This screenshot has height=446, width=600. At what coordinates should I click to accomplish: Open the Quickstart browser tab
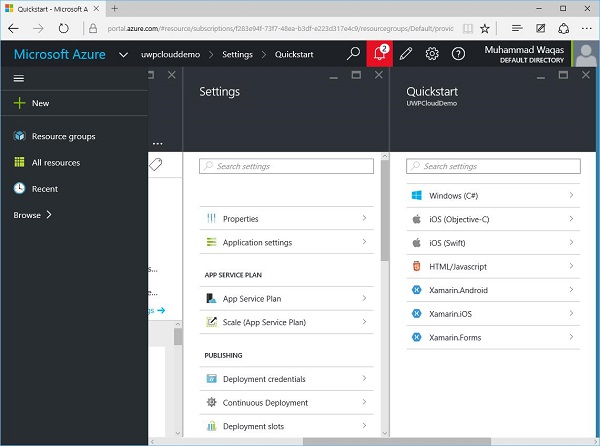[x=52, y=9]
